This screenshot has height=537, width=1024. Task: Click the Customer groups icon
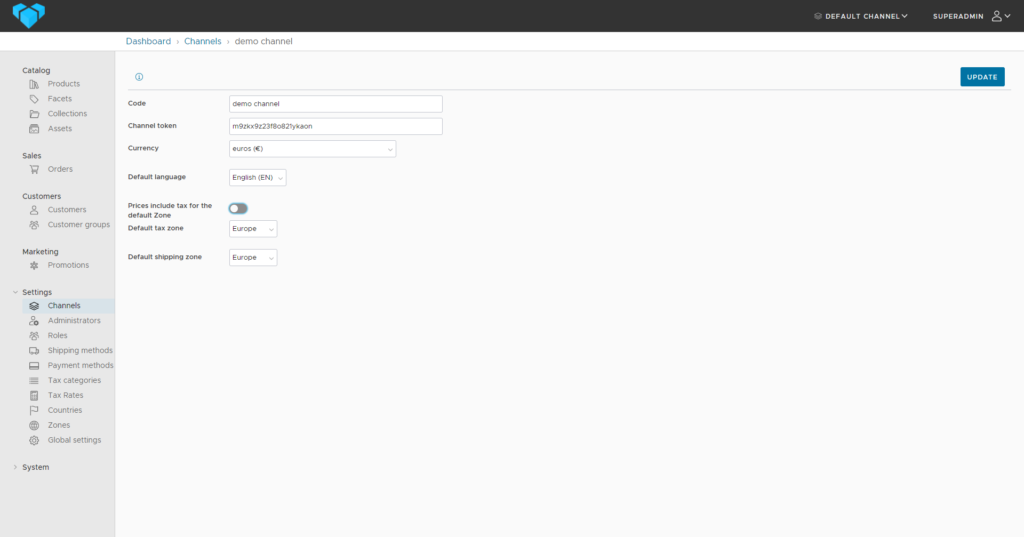click(x=34, y=225)
